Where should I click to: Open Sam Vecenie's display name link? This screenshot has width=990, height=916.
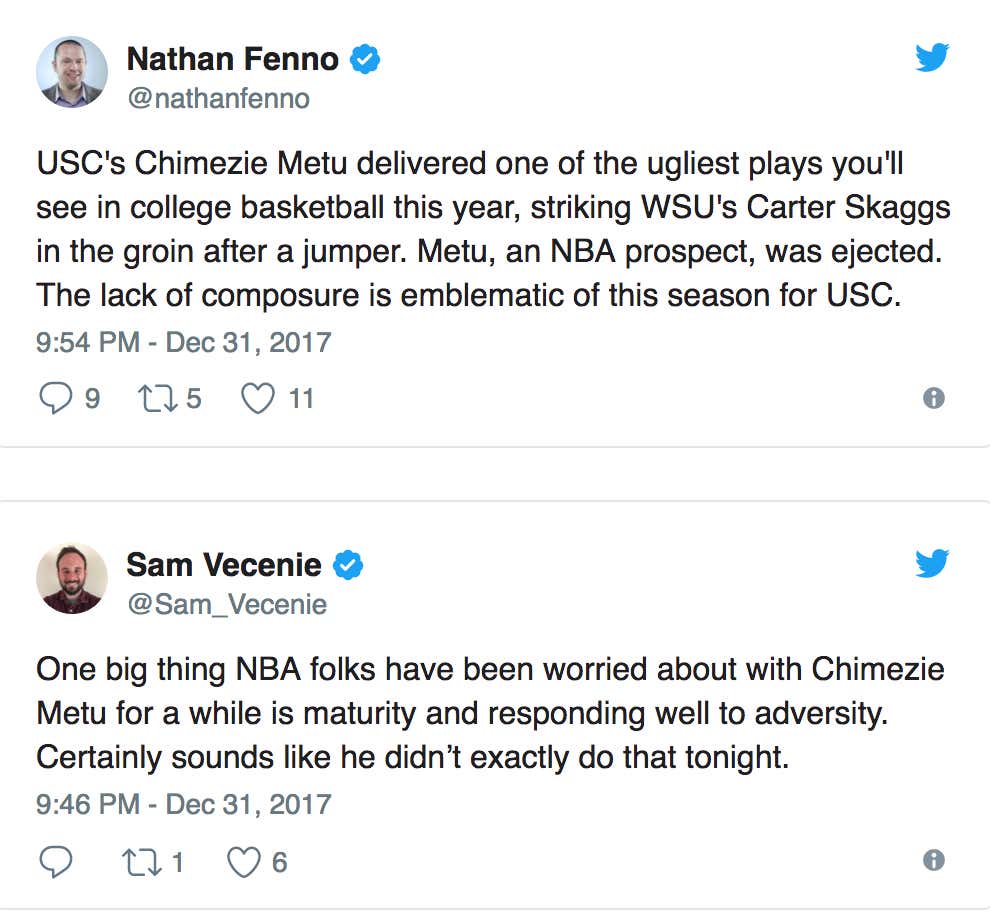click(x=223, y=565)
